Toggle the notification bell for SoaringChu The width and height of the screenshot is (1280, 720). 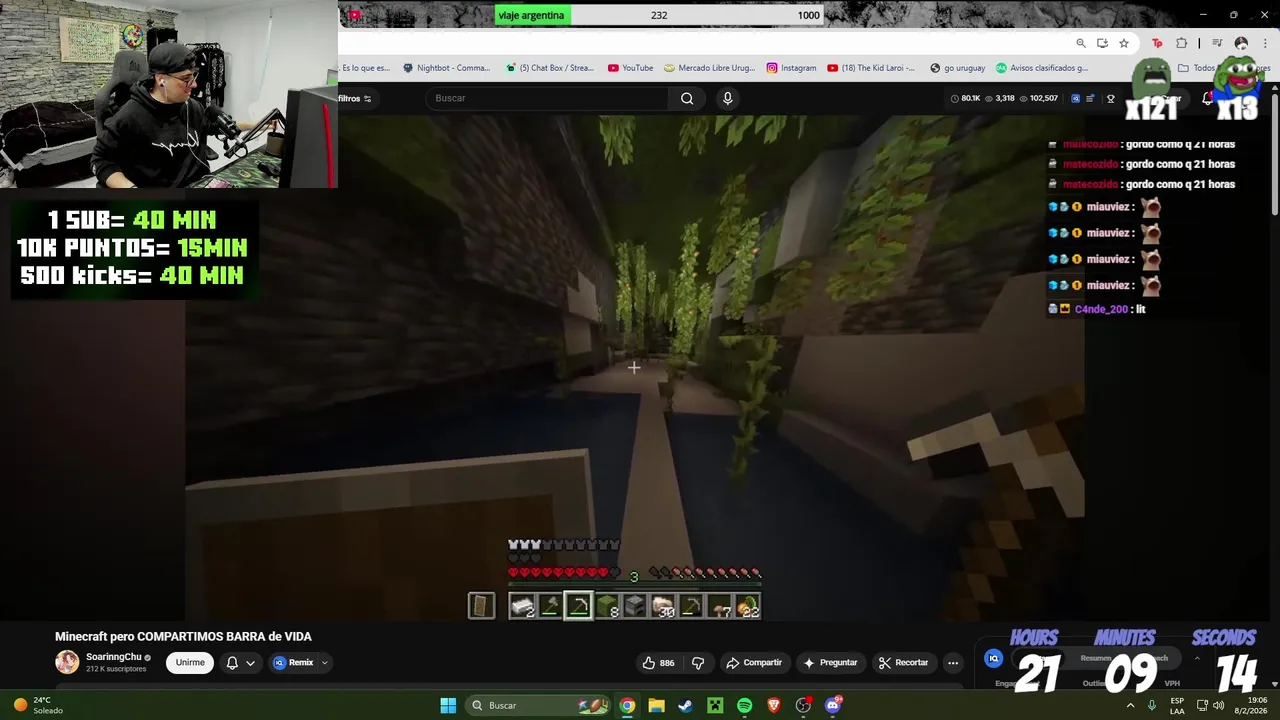(x=232, y=662)
